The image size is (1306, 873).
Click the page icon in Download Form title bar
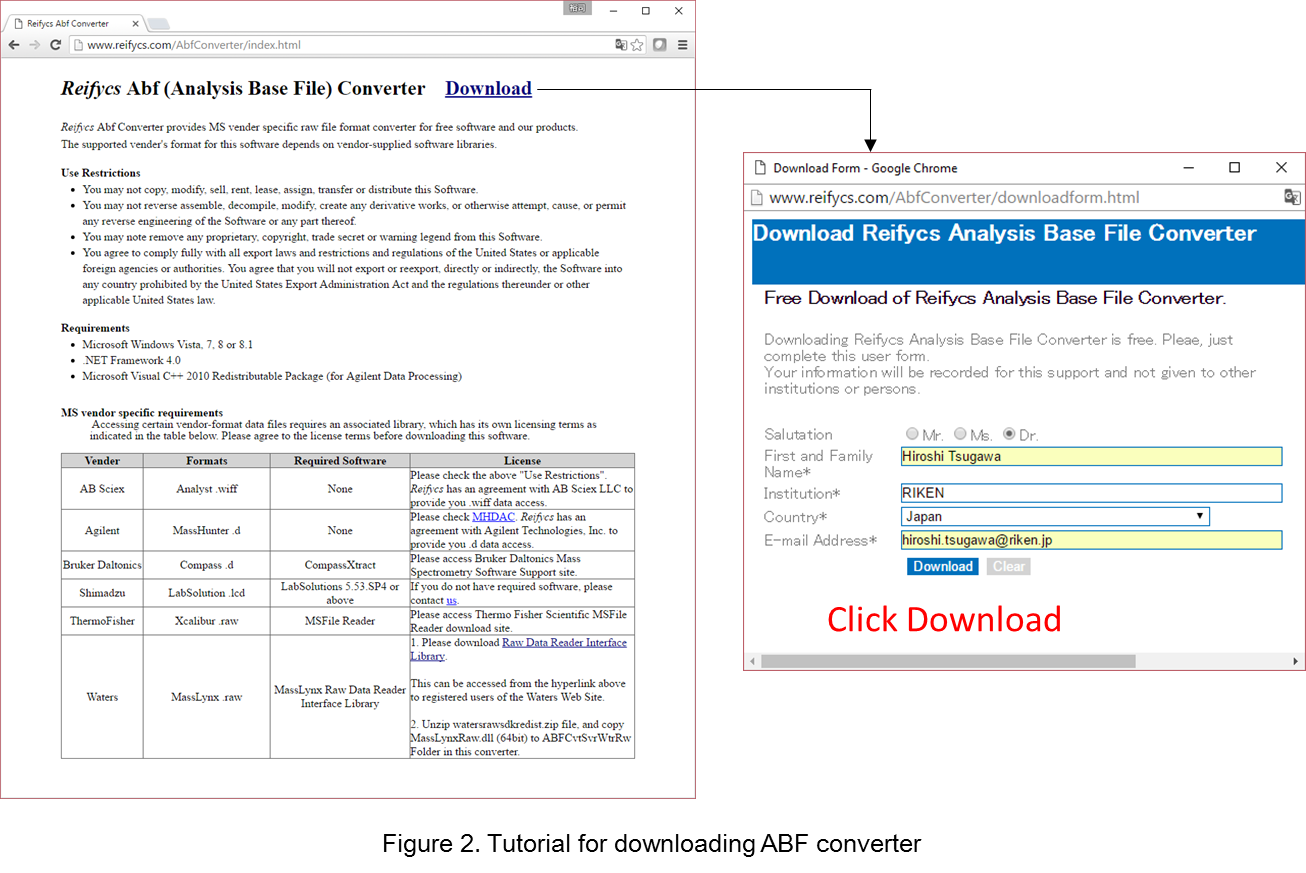tap(760, 168)
